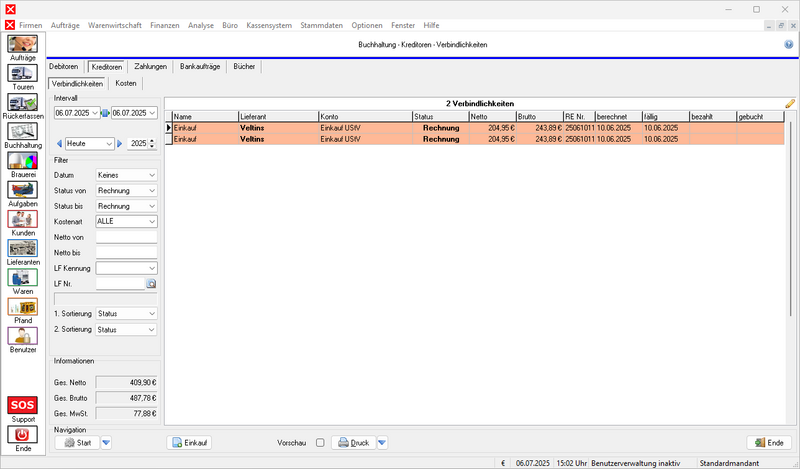Click the Lieferant column header
This screenshot has width=800, height=469.
pos(277,115)
